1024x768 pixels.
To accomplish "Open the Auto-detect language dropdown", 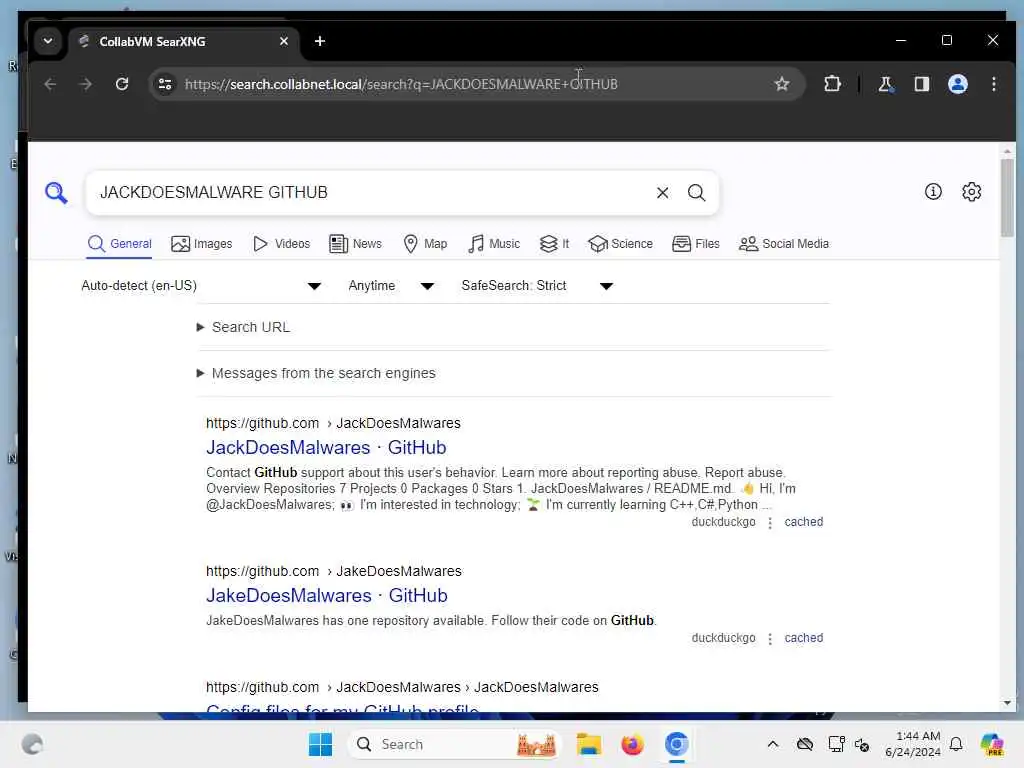I will [201, 286].
